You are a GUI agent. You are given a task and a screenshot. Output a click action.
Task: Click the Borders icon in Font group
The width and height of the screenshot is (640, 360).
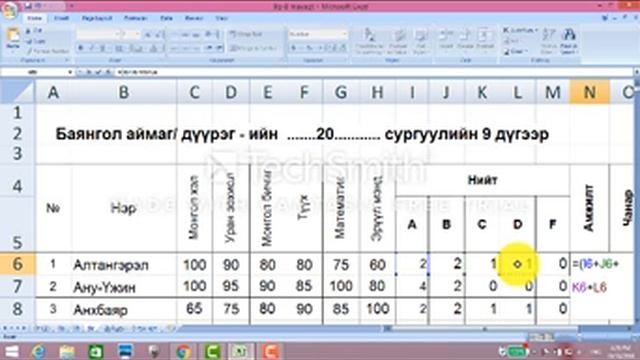pos(120,48)
